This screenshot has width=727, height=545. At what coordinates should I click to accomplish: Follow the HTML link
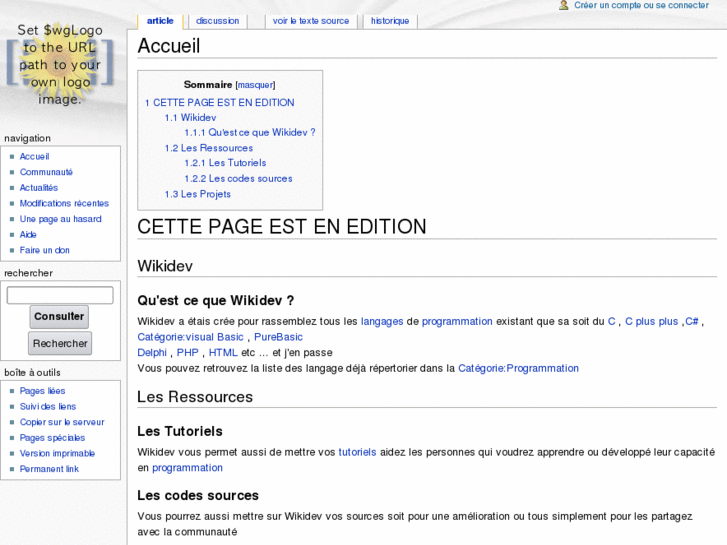223,353
